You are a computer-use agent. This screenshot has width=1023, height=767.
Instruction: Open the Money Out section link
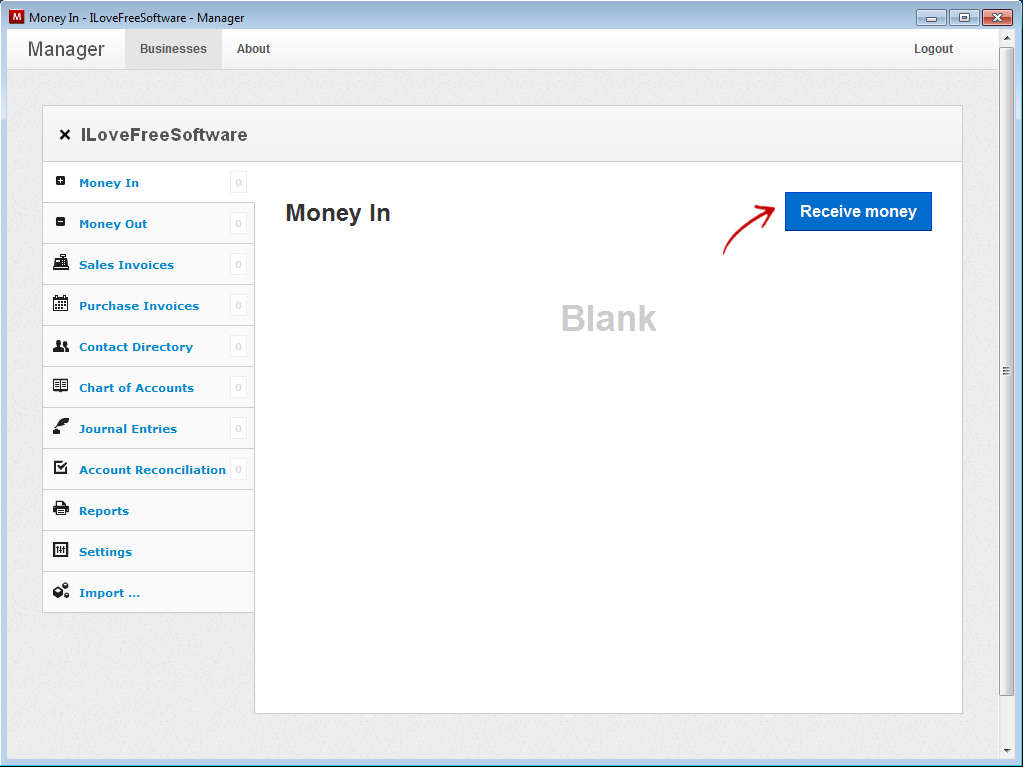click(x=113, y=224)
